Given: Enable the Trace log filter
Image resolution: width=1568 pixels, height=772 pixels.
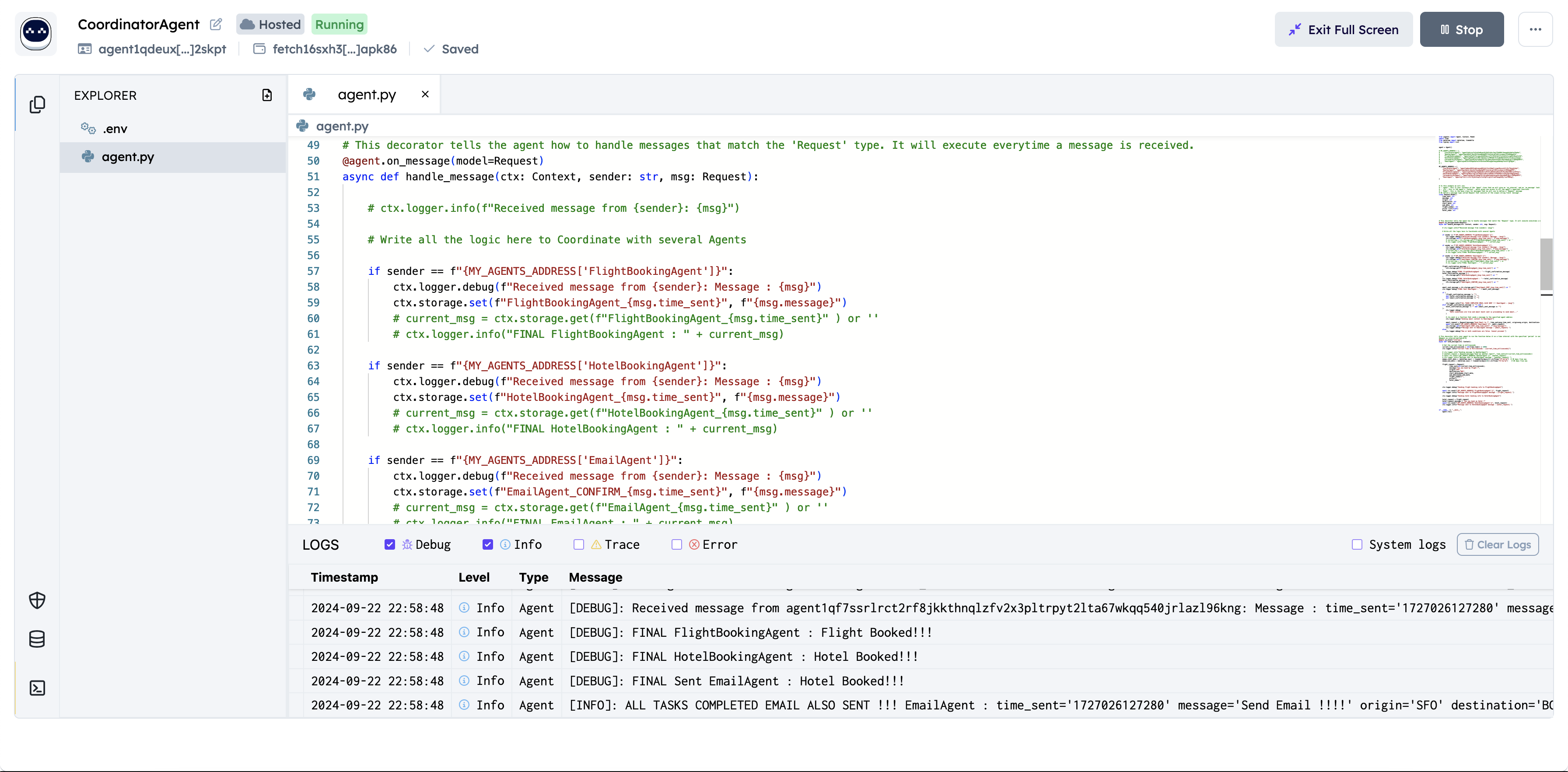Looking at the screenshot, I should [578, 544].
